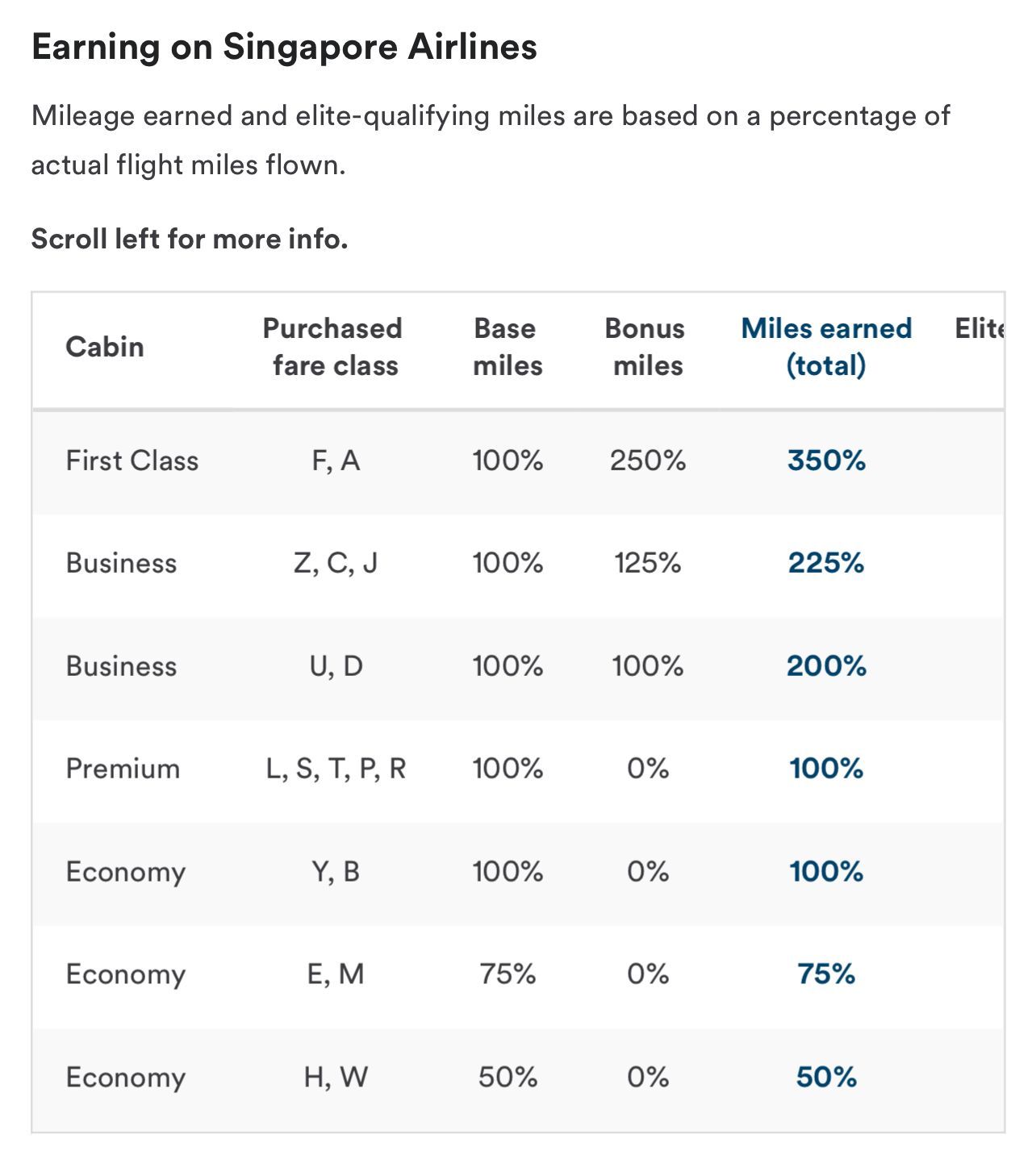Click the partially visible Elite column header

pyautogui.click(x=980, y=328)
